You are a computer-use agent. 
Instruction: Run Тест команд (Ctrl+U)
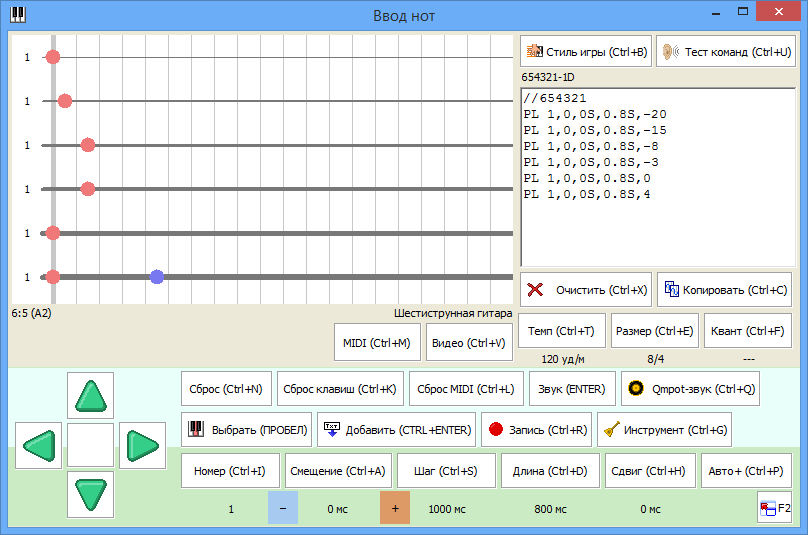pos(726,51)
